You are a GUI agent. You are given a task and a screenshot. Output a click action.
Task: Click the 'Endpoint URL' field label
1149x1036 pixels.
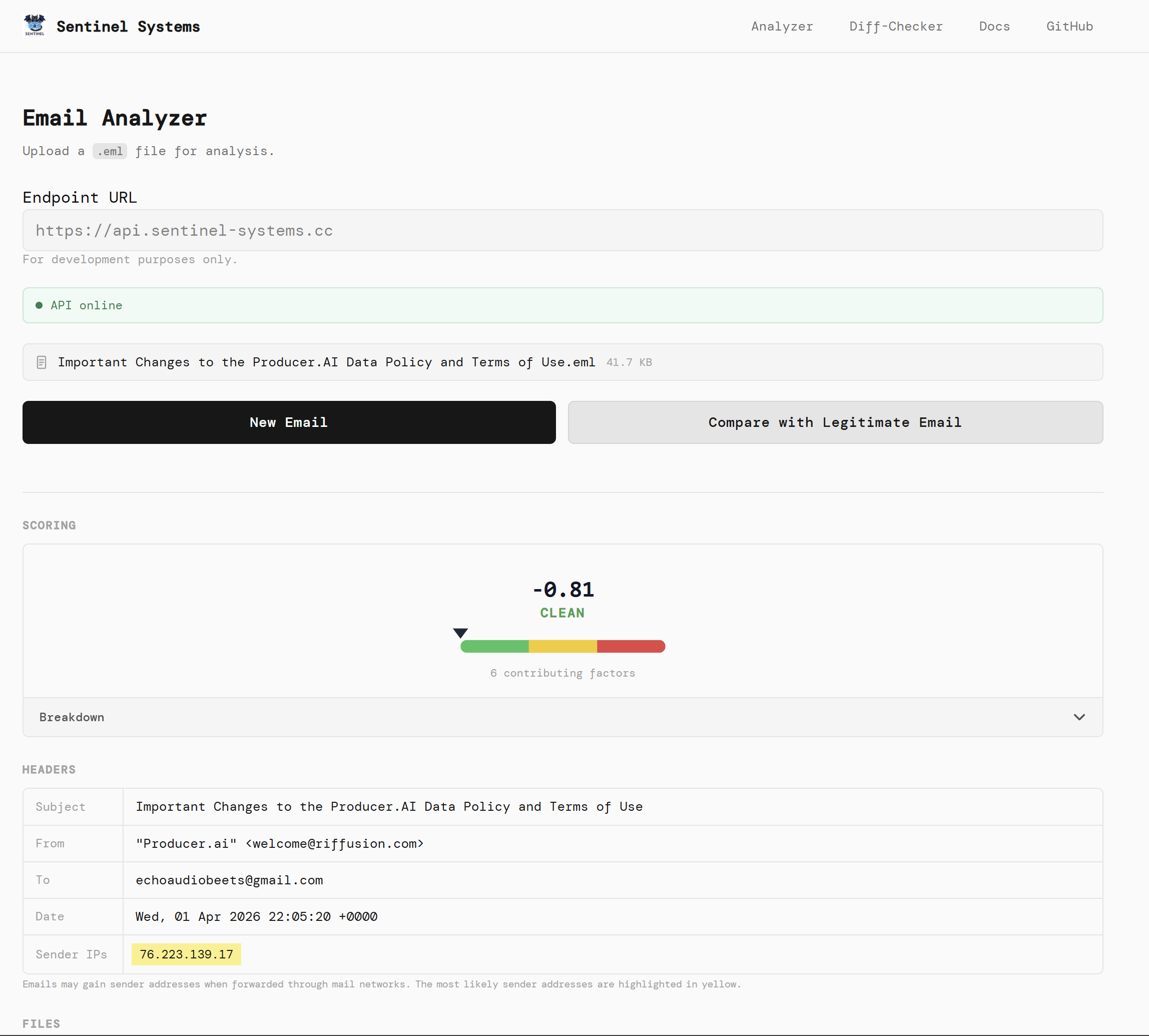[80, 198]
